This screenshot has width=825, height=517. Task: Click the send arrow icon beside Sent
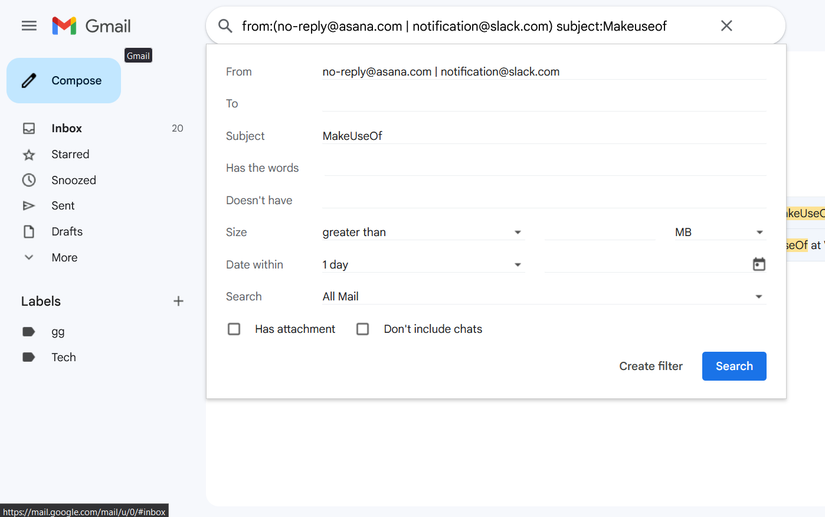(x=29, y=206)
